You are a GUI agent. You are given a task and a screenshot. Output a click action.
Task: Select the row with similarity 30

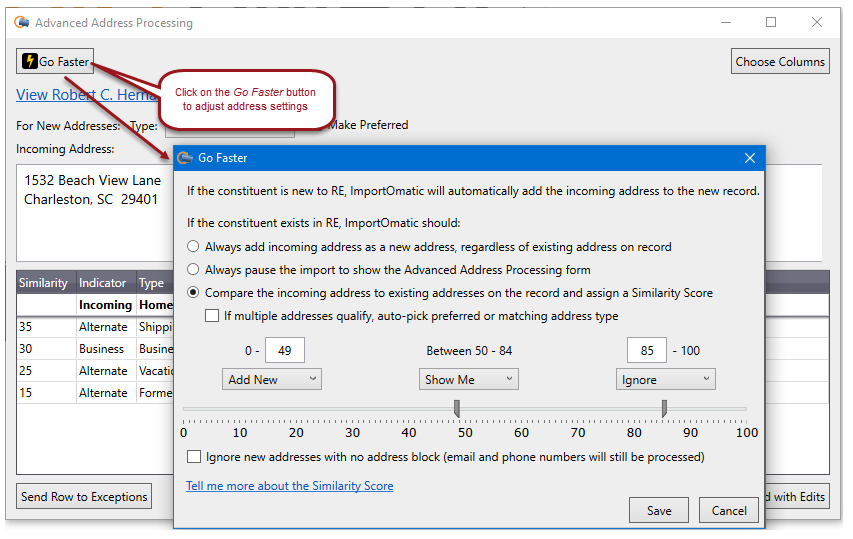click(95, 349)
